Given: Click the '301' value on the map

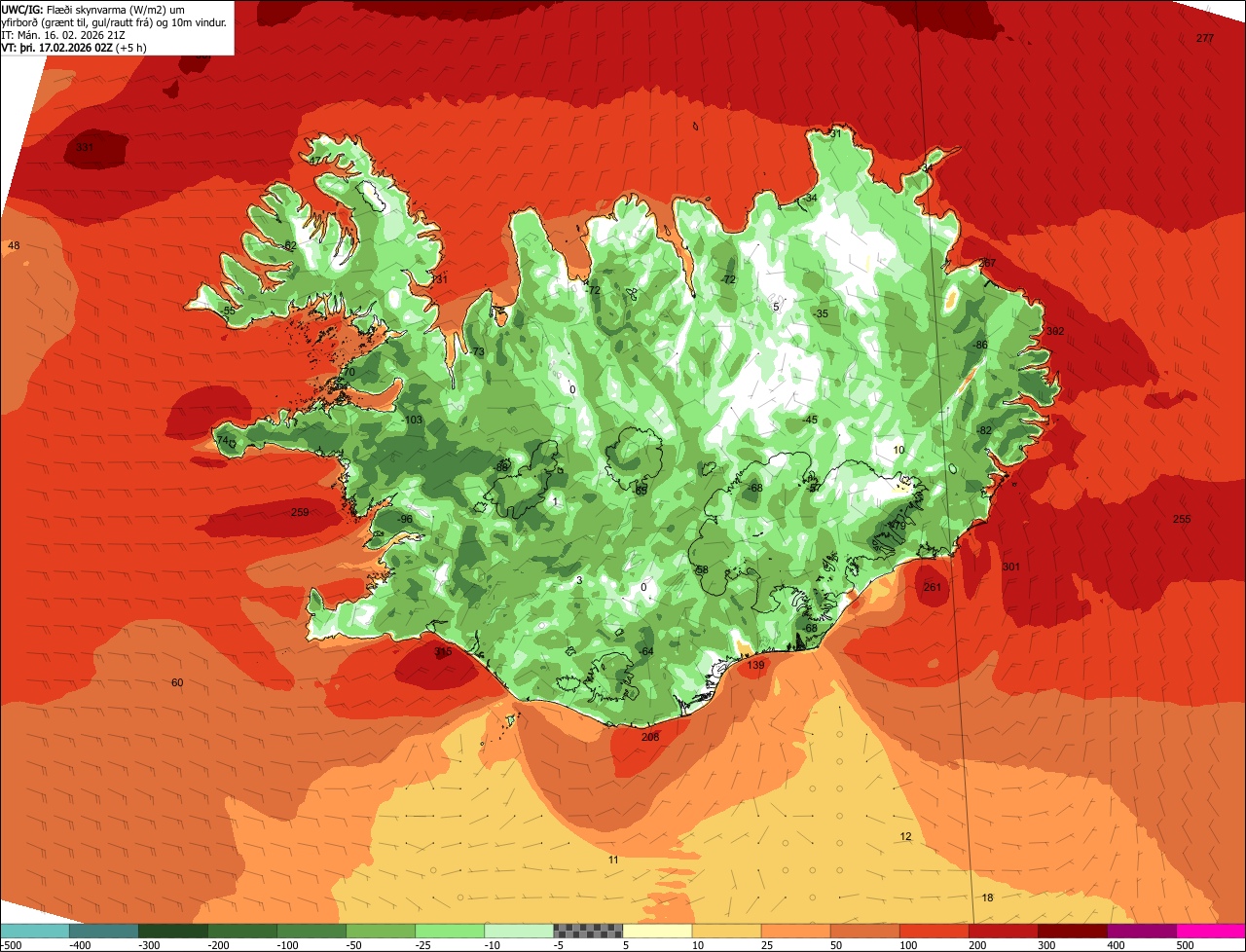Looking at the screenshot, I should click(1011, 567).
